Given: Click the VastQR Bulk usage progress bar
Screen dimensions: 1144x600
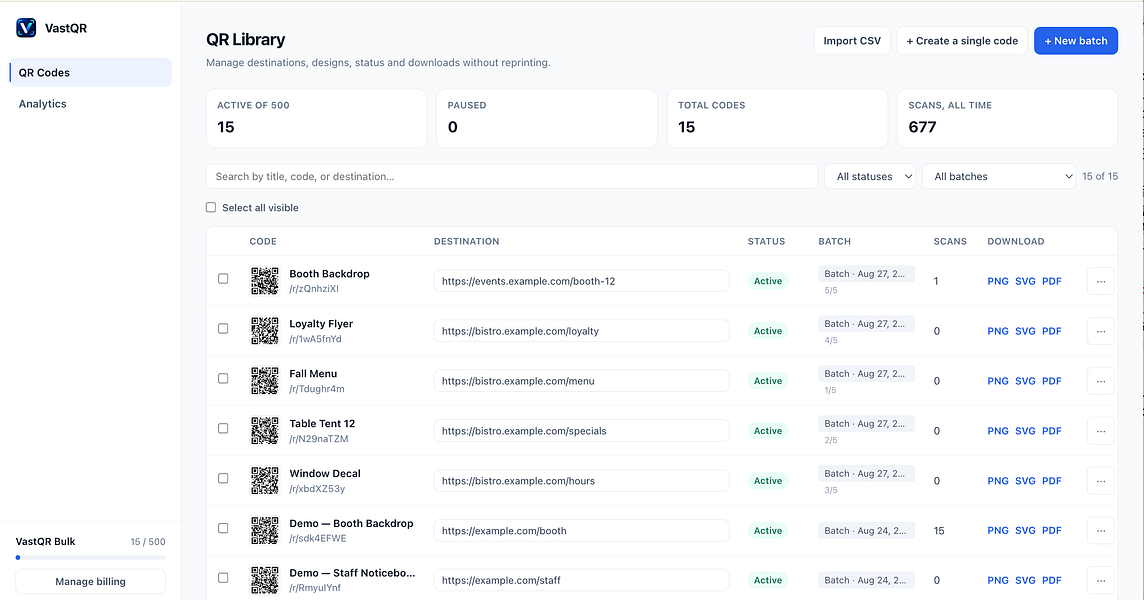Looking at the screenshot, I should (x=90, y=558).
